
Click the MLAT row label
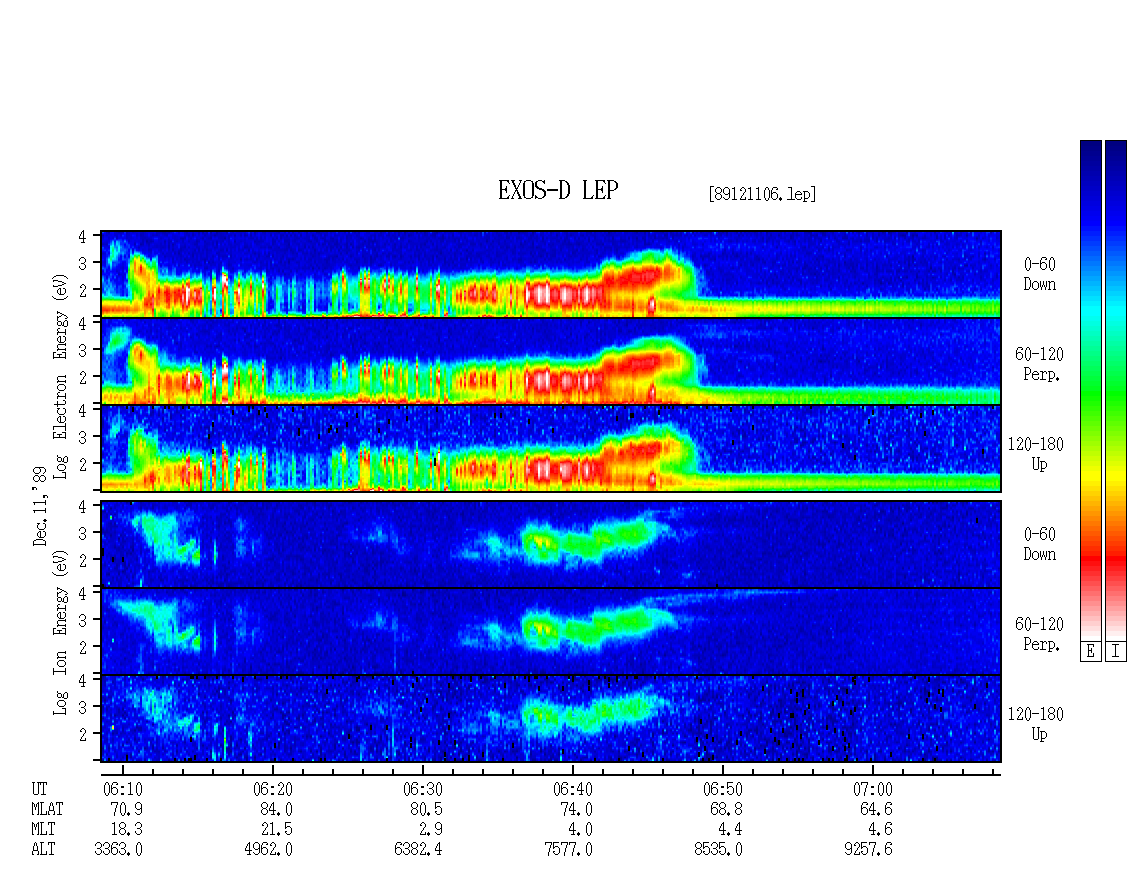[x=47, y=809]
